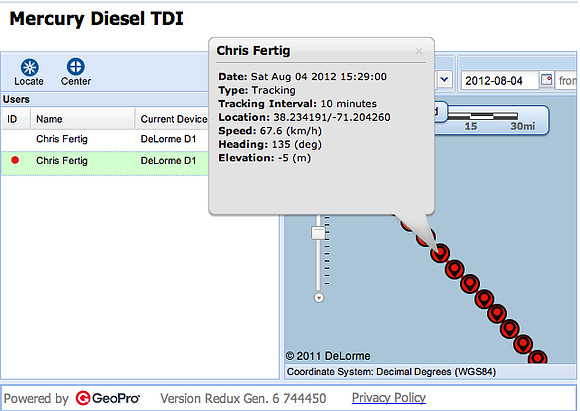This screenshot has height=411, width=580.
Task: Click the Center crosshair icon
Action: 75,67
